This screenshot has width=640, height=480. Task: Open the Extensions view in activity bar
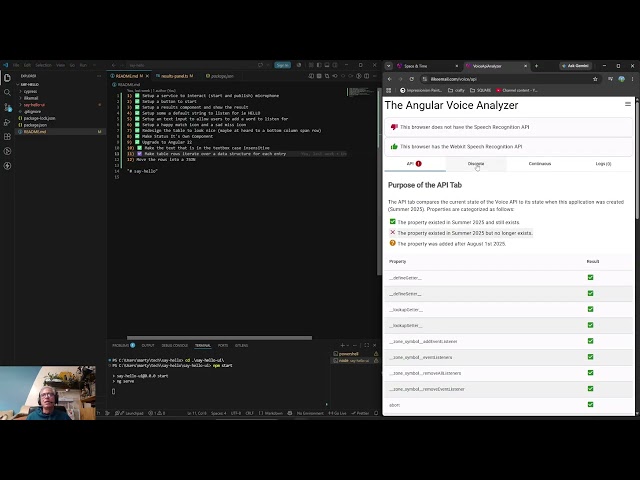(7, 137)
